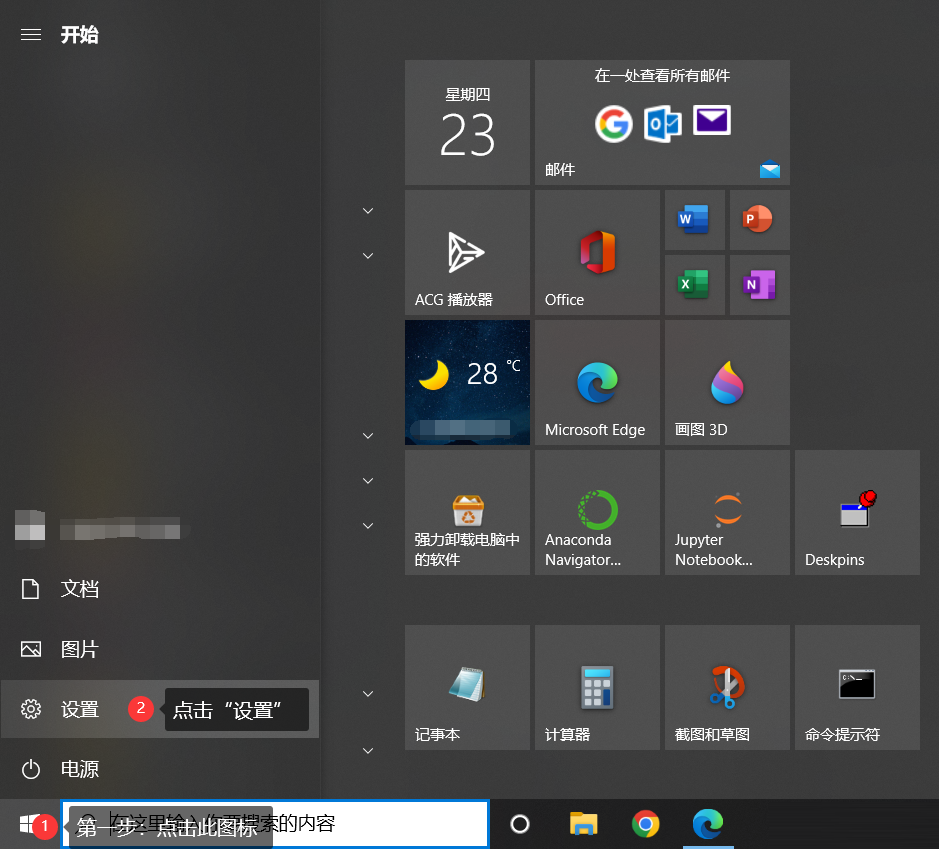
Task: Expand the chevron beside the weather tile bottom
Action: [x=368, y=436]
